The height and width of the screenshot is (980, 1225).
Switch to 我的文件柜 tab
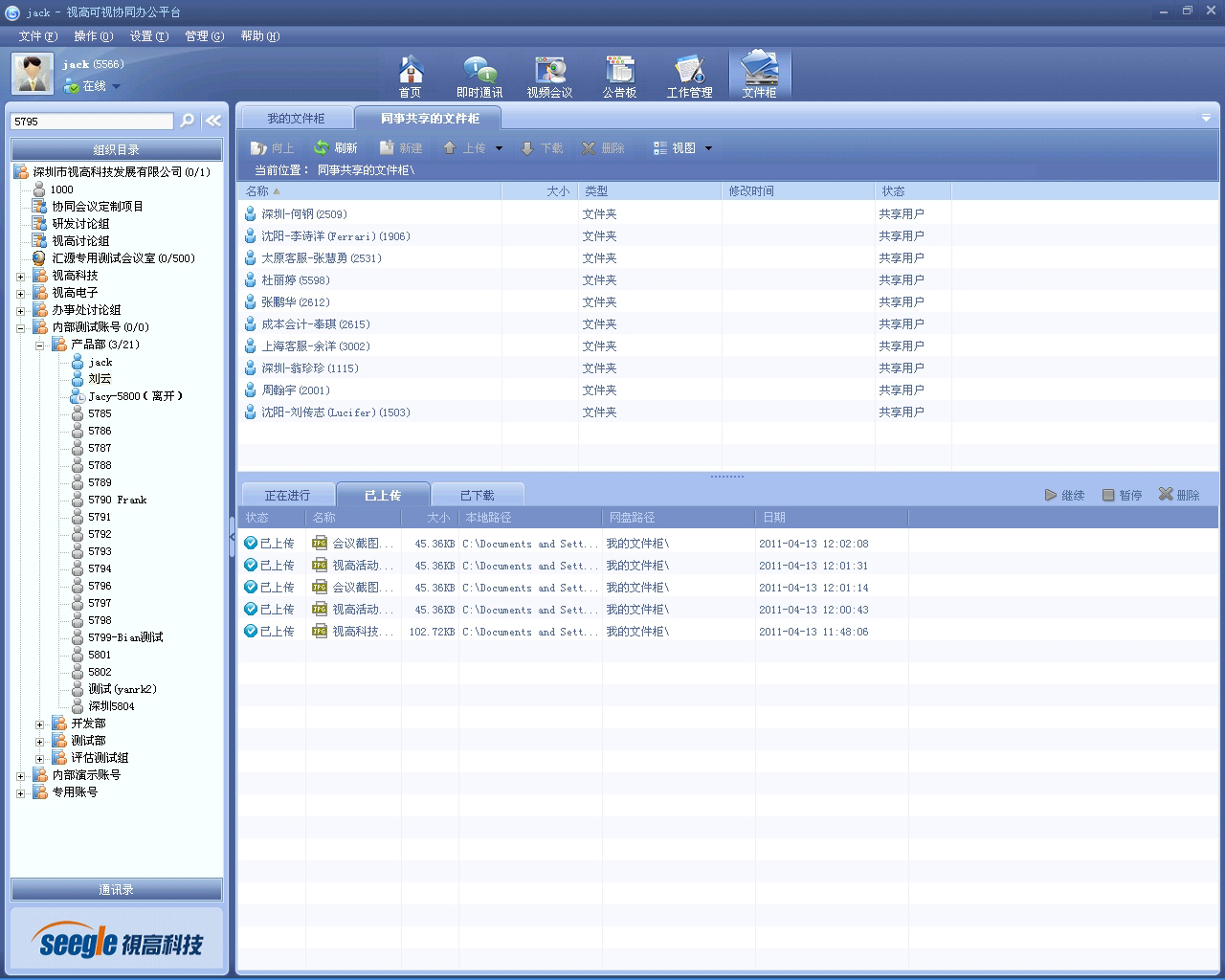[x=296, y=118]
